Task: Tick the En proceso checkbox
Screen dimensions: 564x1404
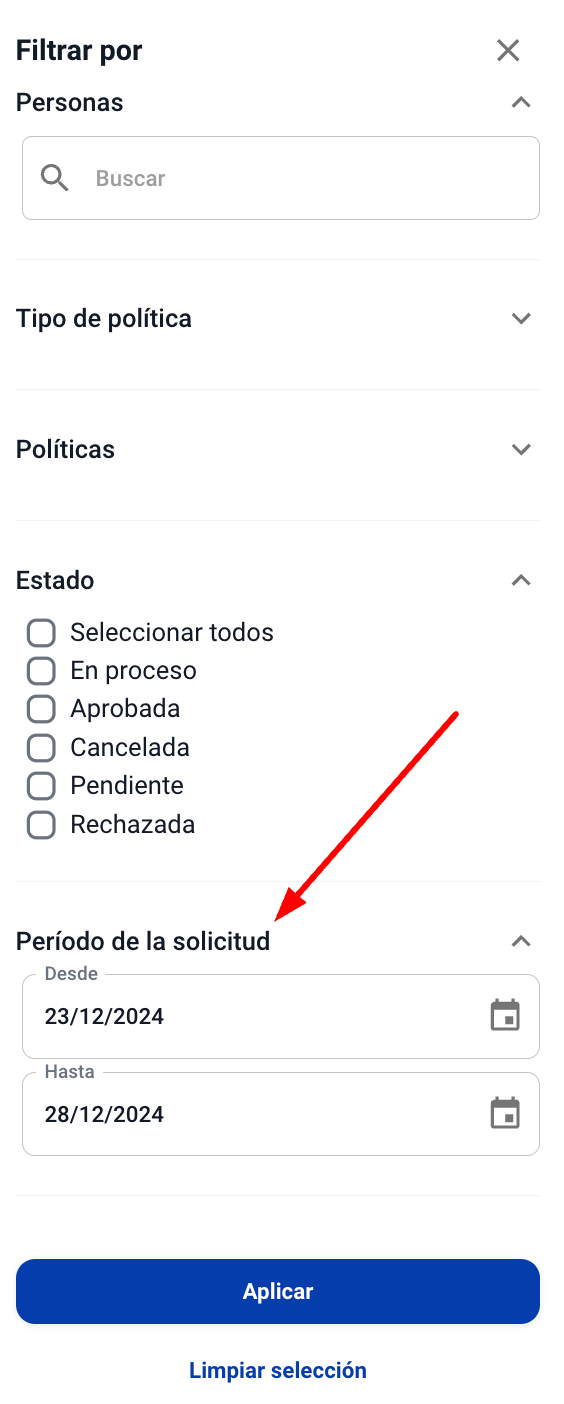Action: coord(41,671)
